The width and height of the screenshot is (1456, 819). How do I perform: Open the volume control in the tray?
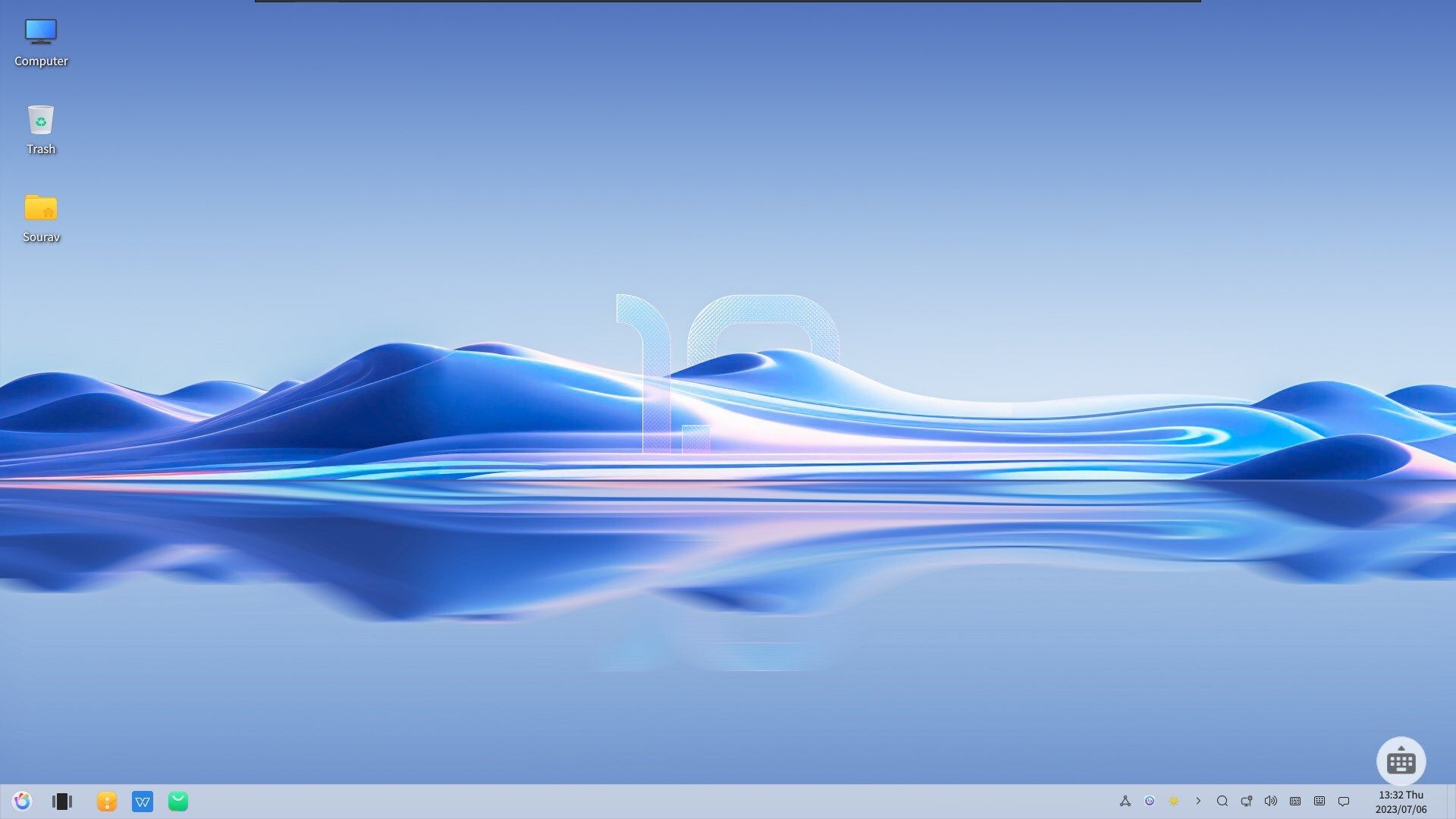tap(1271, 801)
